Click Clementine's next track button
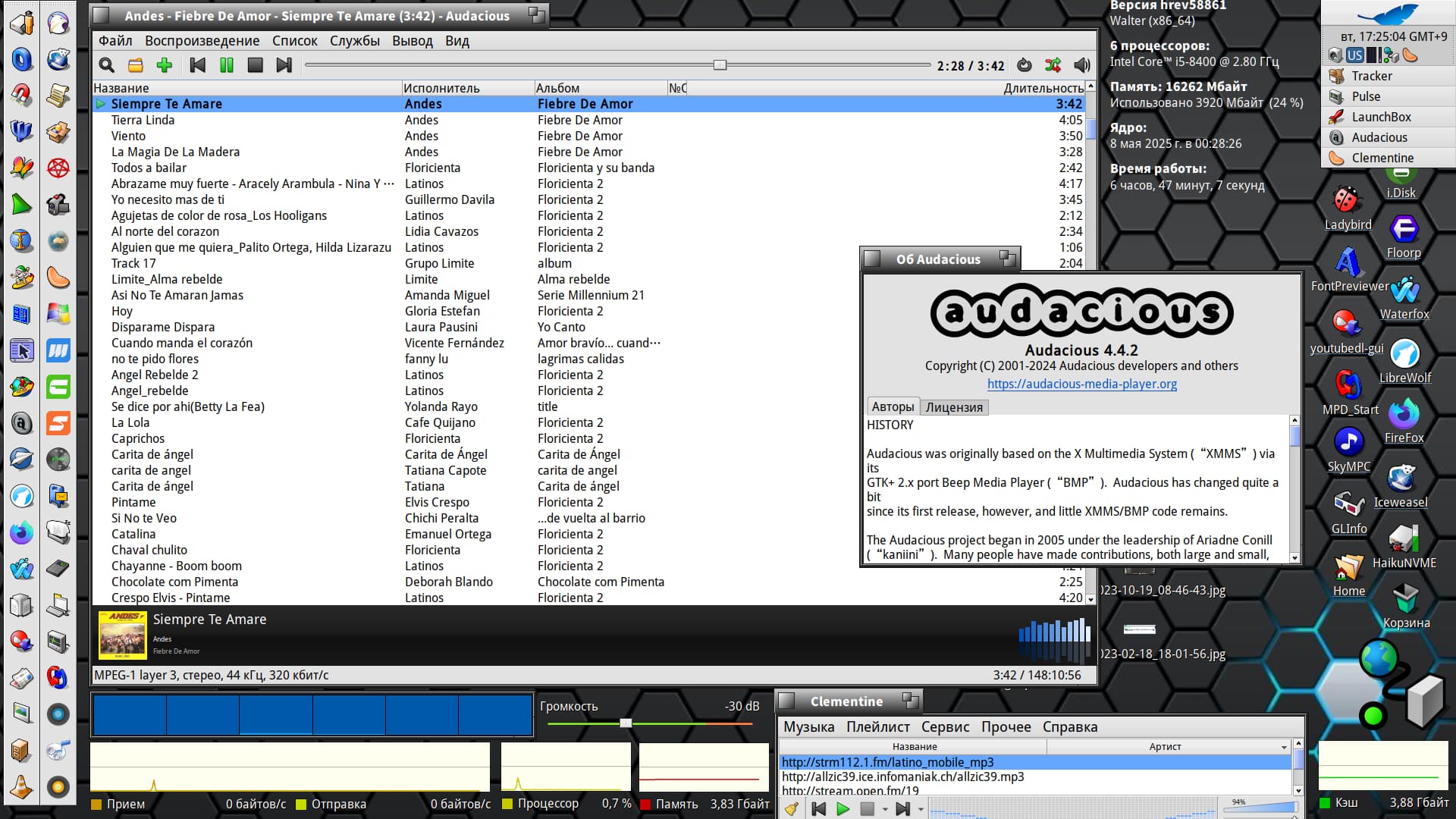This screenshot has height=819, width=1456. coord(902,809)
